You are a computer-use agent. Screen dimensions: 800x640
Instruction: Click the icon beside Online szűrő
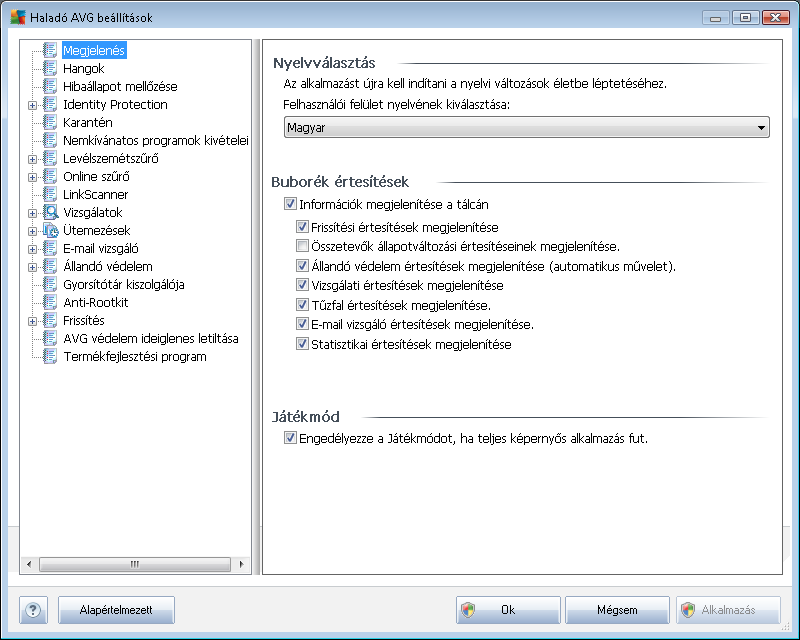pyautogui.click(x=50, y=176)
